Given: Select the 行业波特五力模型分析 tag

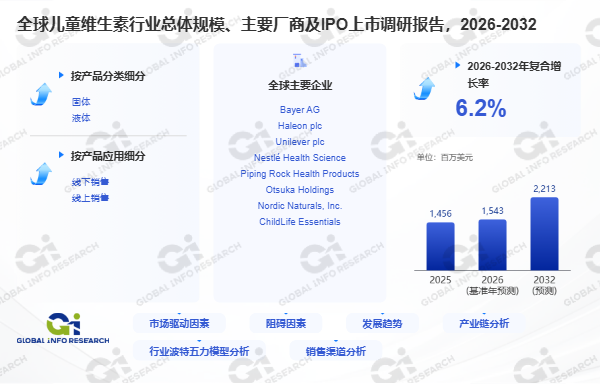Looking at the screenshot, I should (x=199, y=351).
